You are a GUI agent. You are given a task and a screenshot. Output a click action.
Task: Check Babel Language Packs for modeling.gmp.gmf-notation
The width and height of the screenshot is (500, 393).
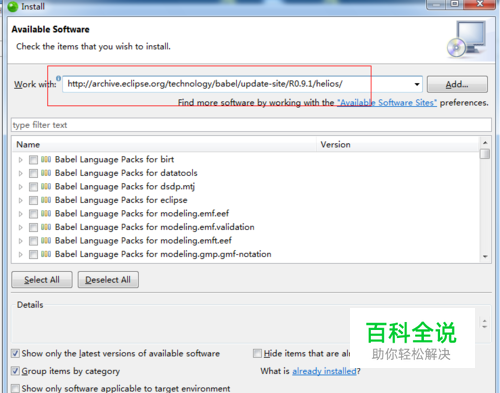point(33,255)
